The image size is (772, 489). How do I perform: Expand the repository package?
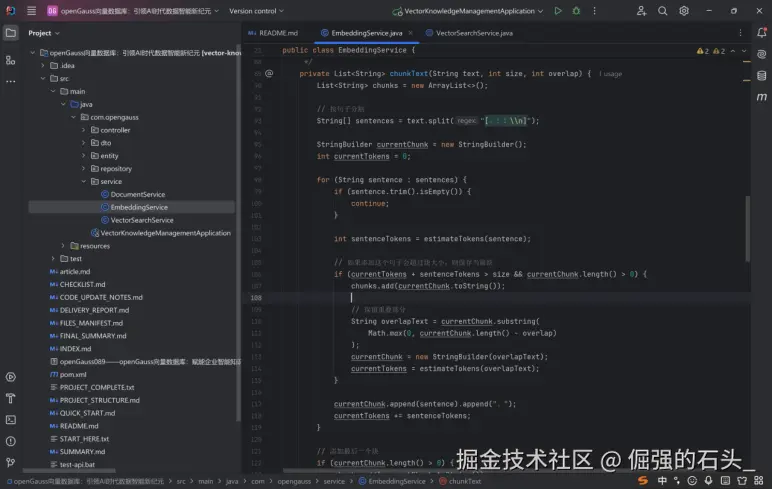84,168
